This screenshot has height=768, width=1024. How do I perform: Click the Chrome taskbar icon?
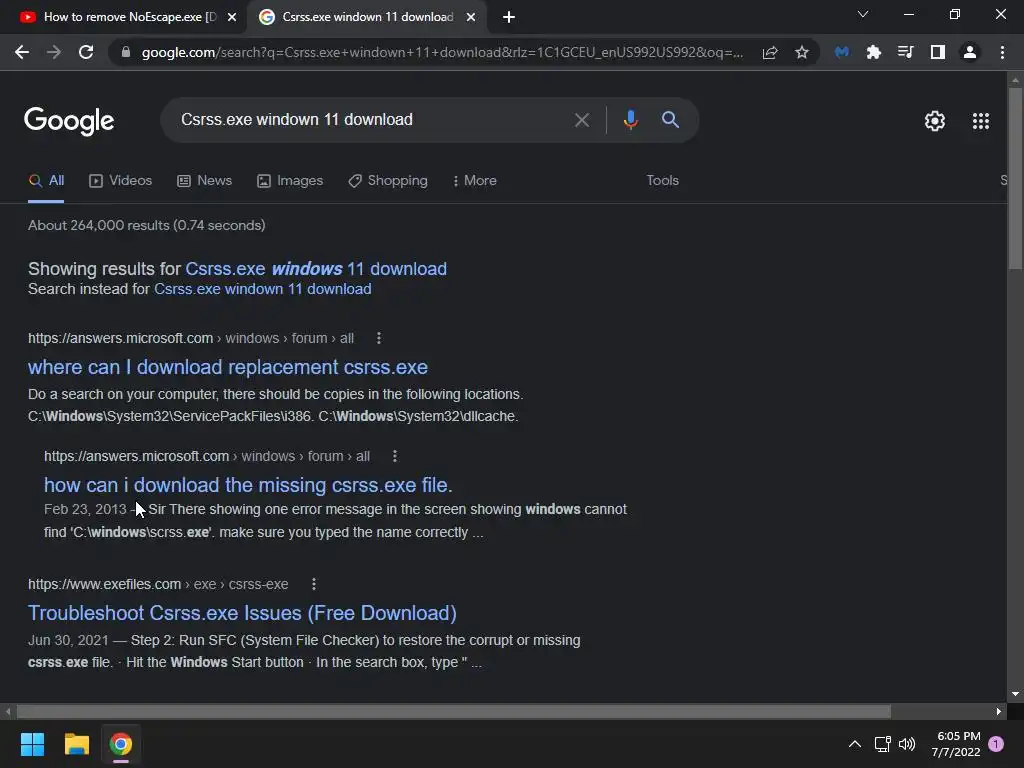[121, 744]
